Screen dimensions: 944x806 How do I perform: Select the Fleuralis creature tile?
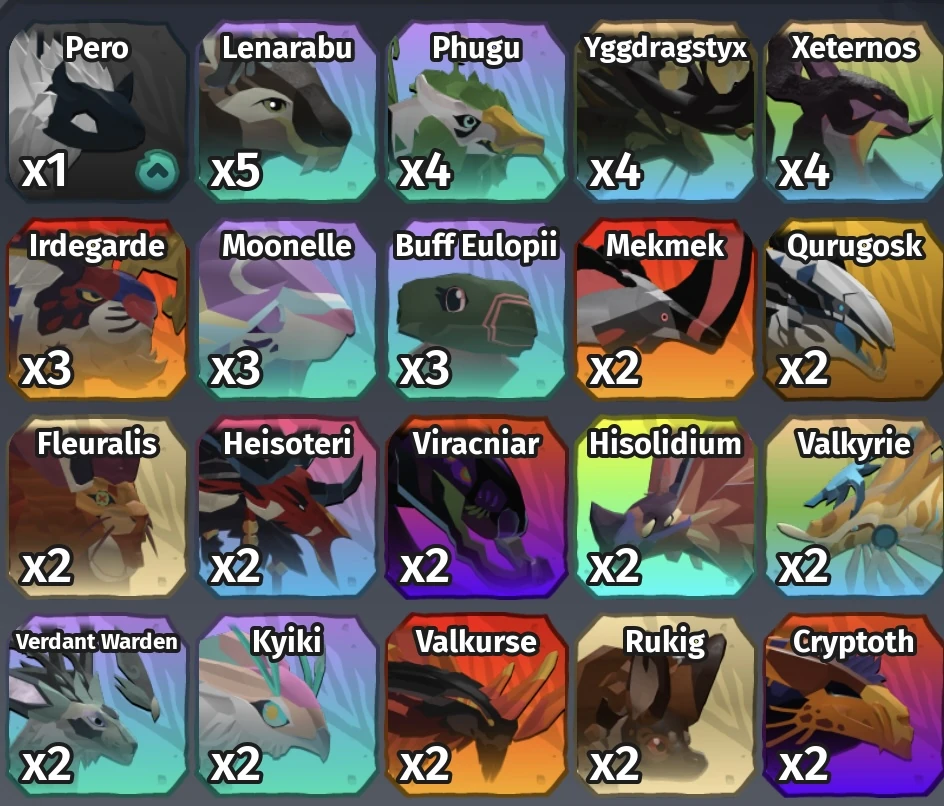click(98, 507)
